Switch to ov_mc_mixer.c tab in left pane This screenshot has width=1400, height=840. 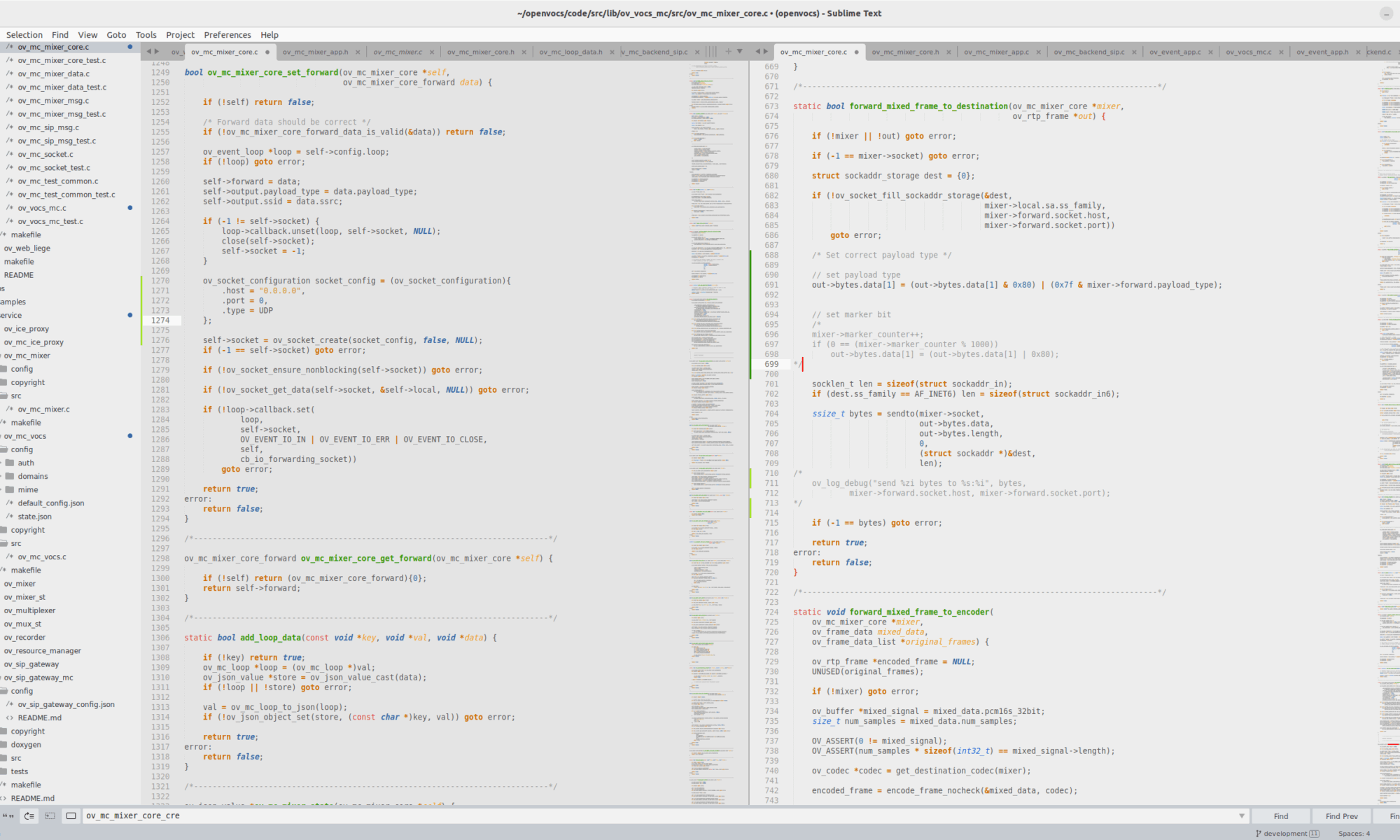(398, 52)
